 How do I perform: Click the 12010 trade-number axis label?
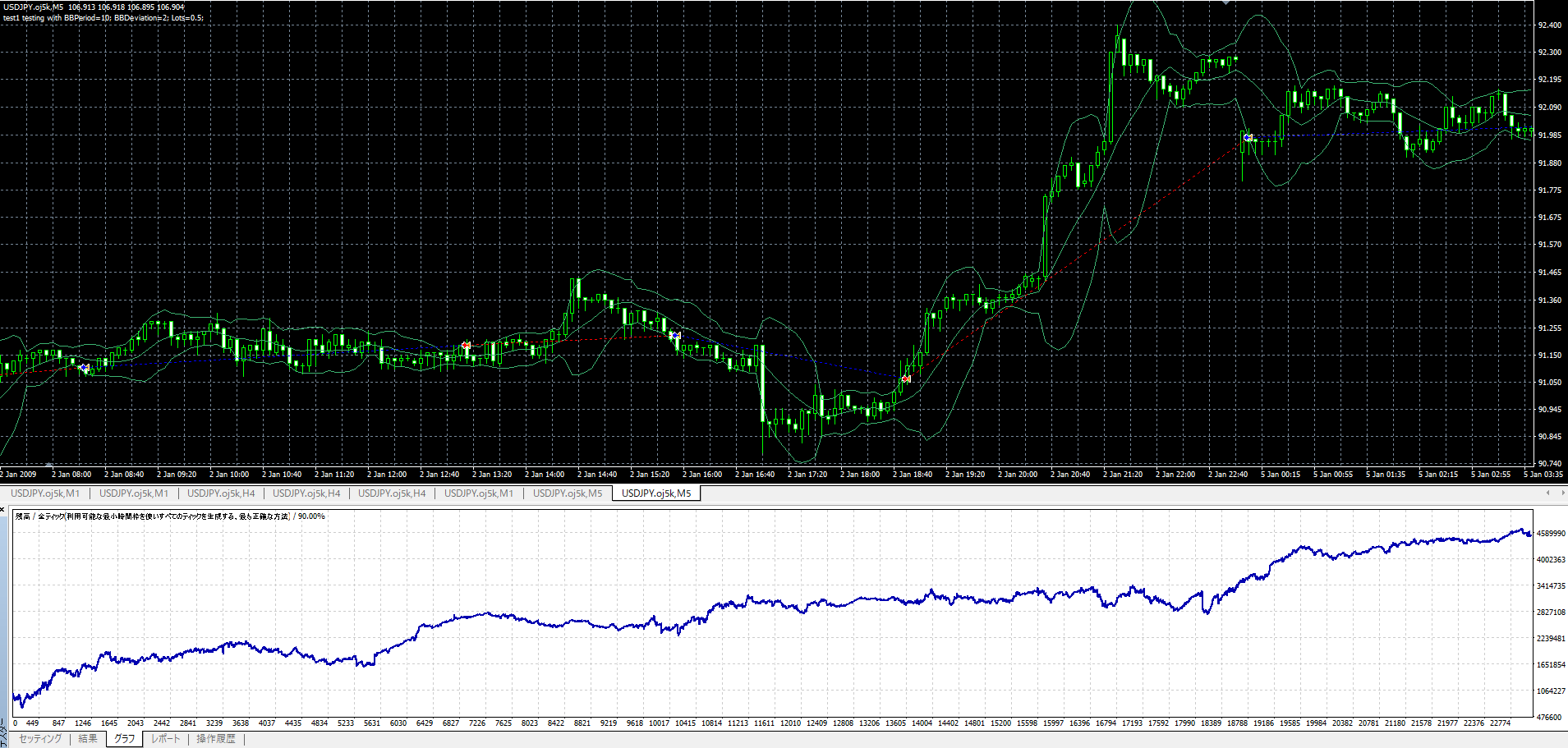[790, 723]
